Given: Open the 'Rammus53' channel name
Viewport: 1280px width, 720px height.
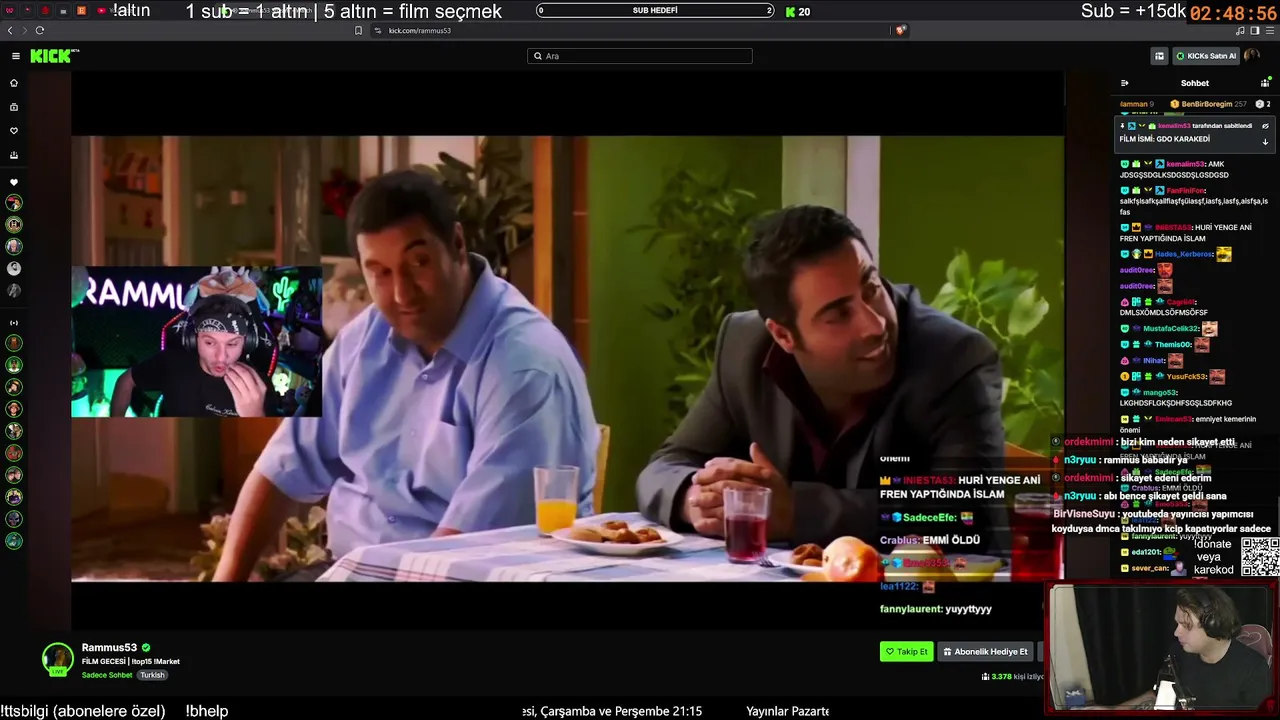Looking at the screenshot, I should 109,648.
